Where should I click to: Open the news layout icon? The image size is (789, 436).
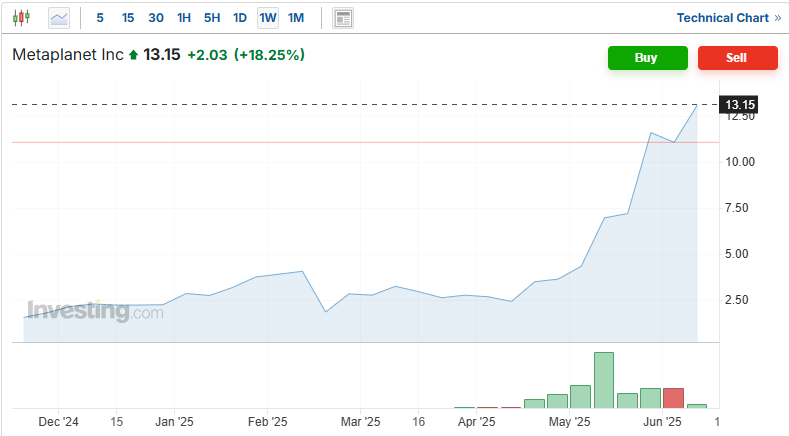tap(343, 18)
